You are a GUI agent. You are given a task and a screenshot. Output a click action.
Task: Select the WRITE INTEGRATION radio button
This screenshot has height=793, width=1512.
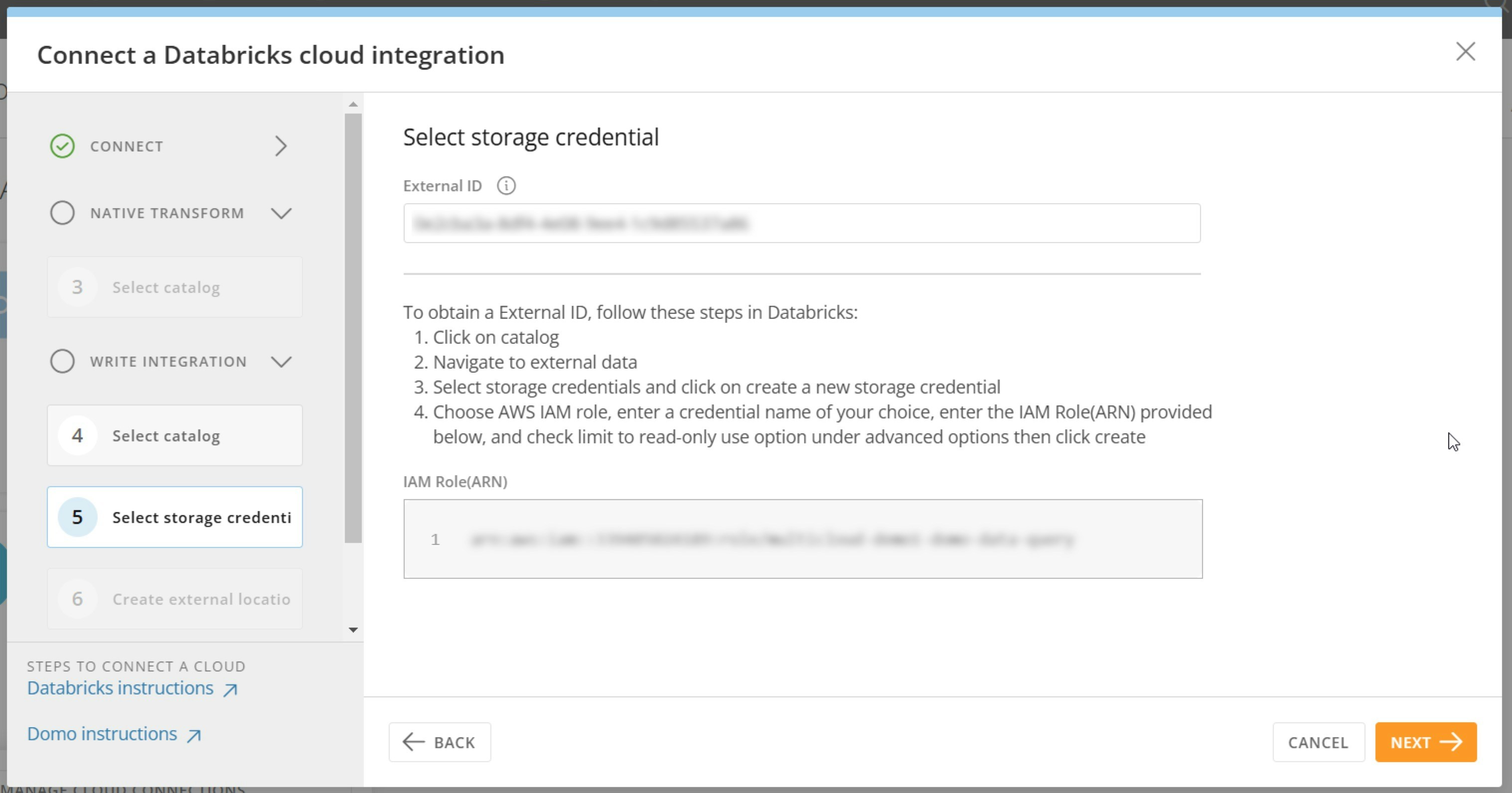coord(62,361)
